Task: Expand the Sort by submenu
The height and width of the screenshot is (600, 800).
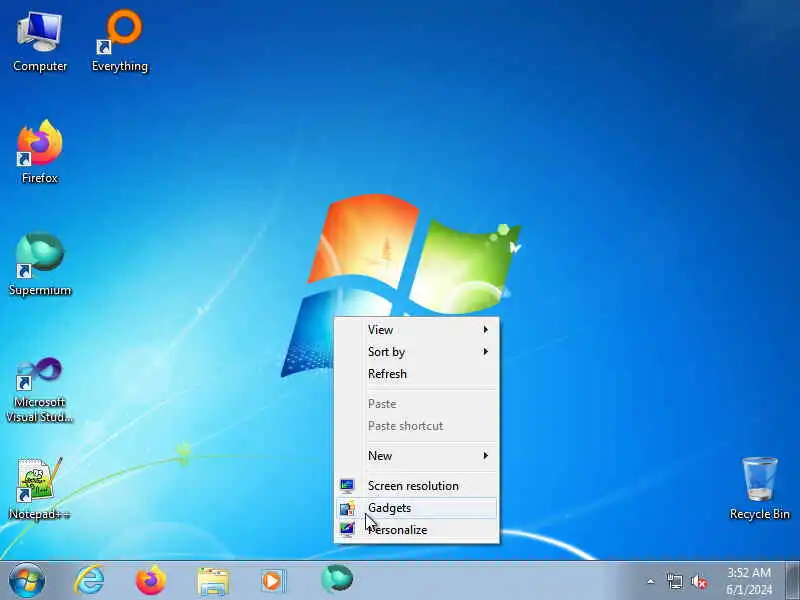Action: coord(416,352)
